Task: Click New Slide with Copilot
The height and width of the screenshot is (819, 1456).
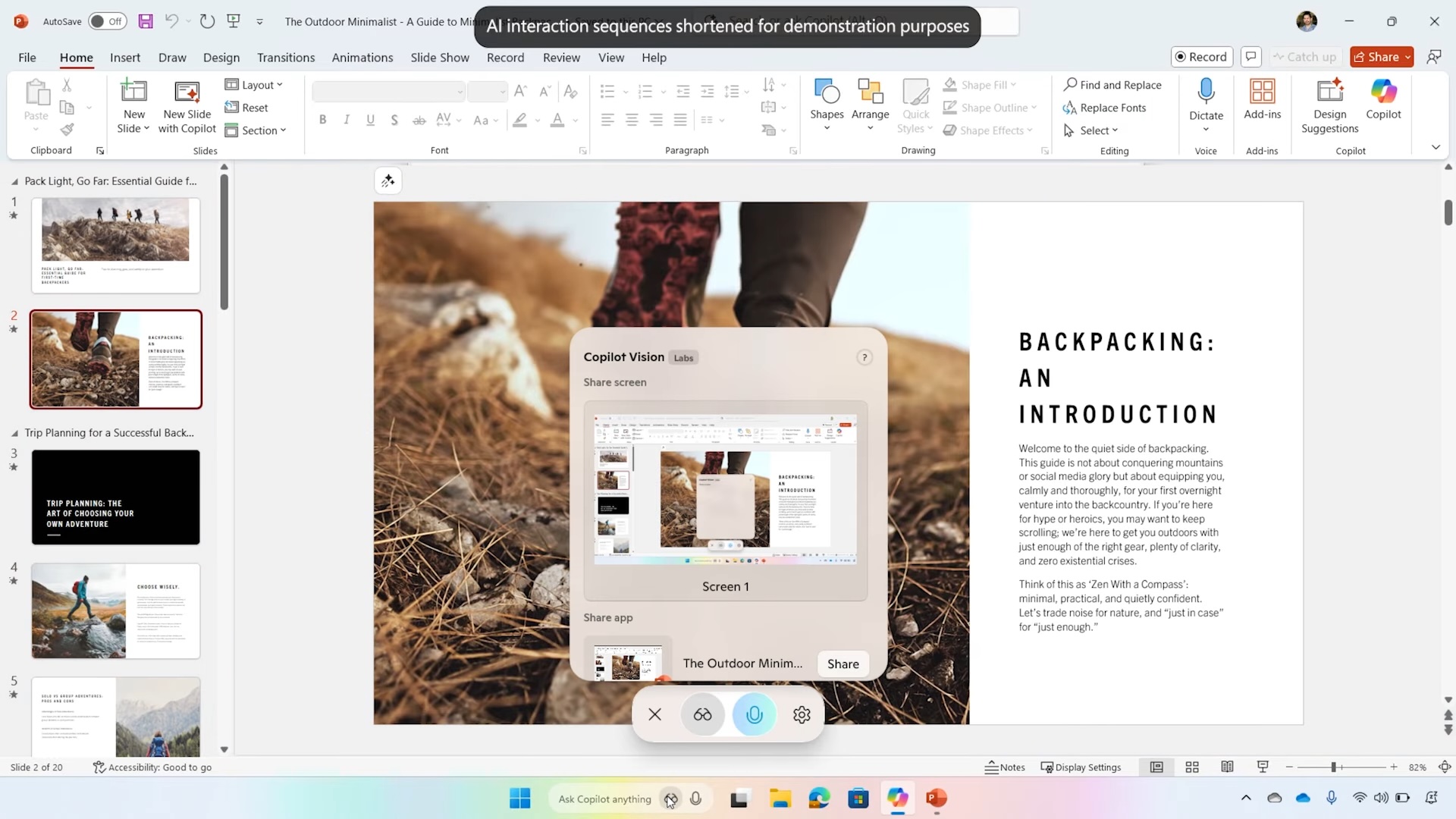Action: 187,106
